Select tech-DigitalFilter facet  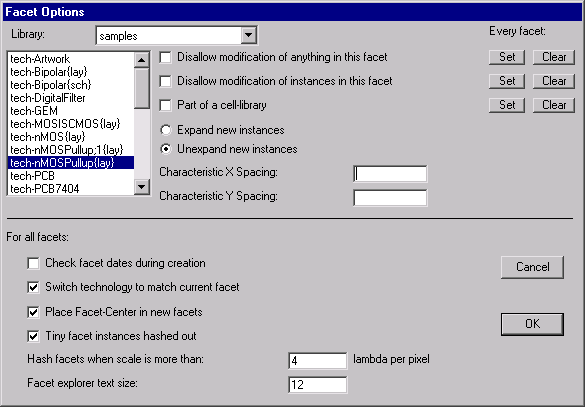click(71, 98)
